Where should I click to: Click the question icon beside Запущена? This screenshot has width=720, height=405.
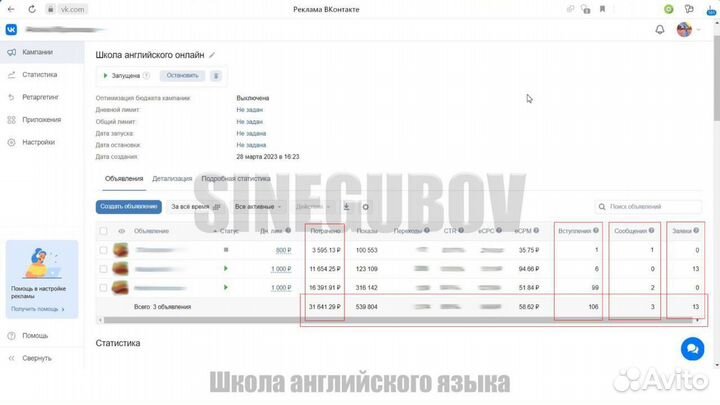click(x=146, y=76)
